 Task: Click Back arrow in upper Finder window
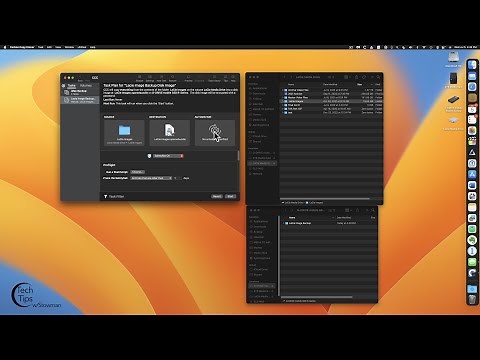tap(284, 77)
